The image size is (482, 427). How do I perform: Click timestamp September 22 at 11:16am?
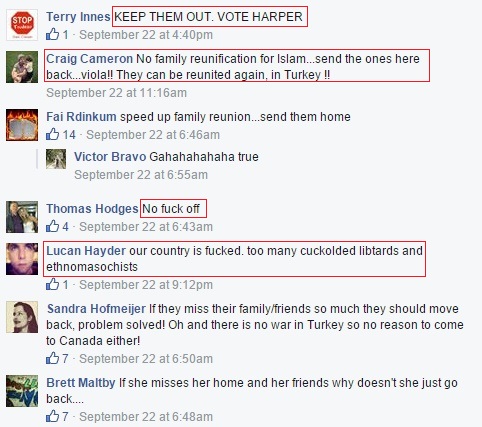116,93
